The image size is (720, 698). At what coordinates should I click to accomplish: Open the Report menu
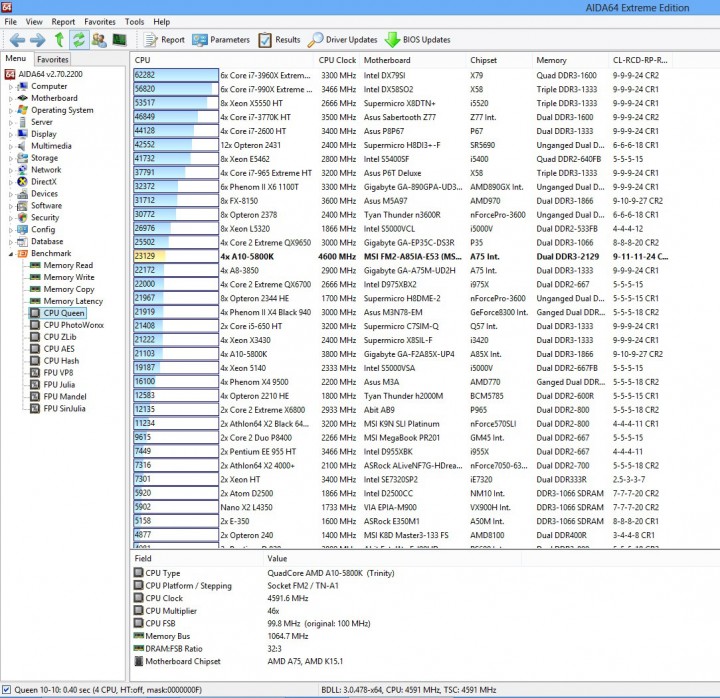click(x=63, y=22)
